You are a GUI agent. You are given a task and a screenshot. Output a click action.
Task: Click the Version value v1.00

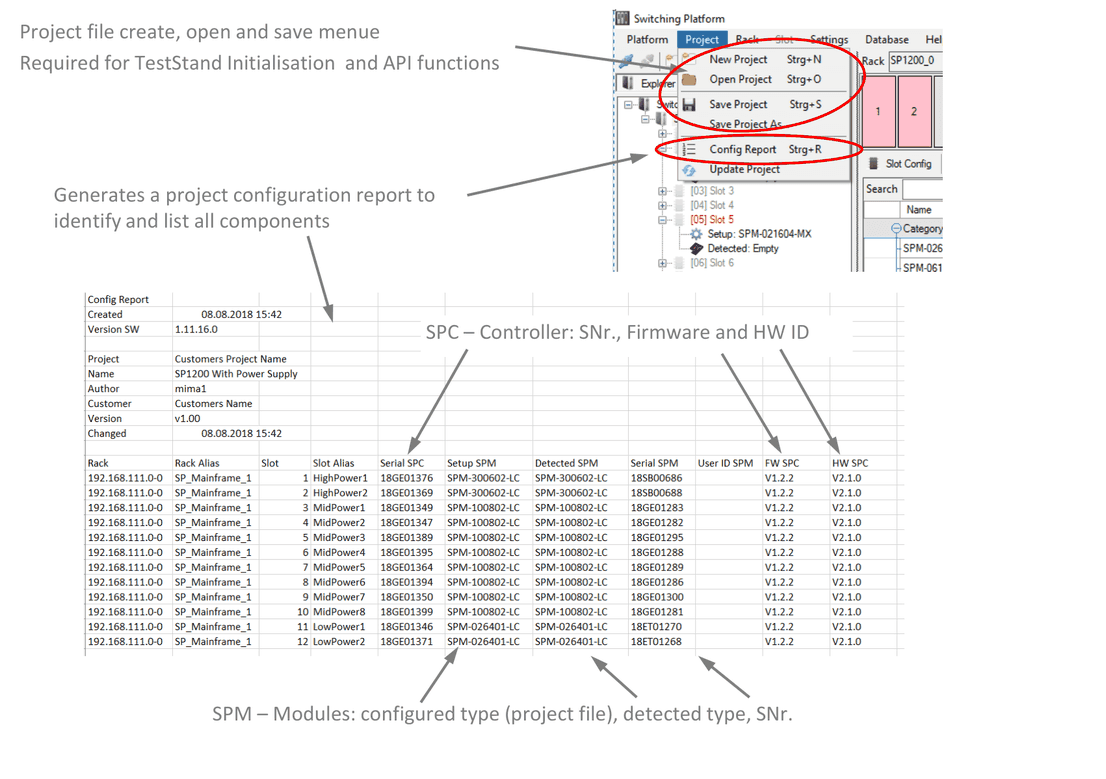188,418
